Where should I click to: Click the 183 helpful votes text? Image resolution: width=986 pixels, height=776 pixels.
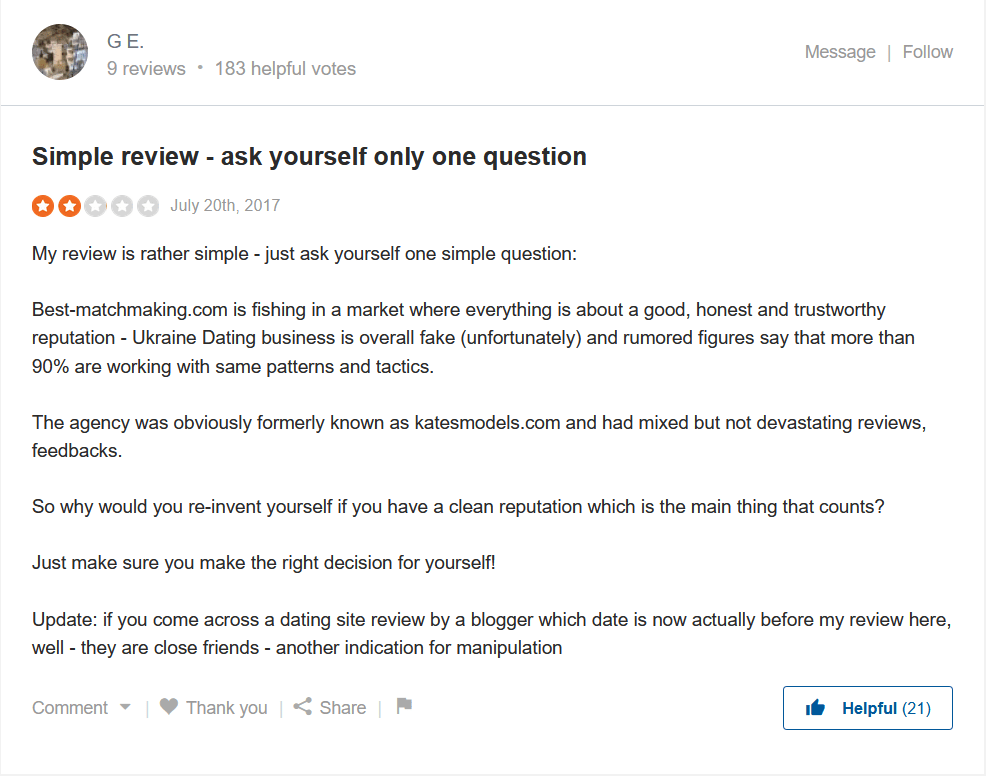coord(285,69)
